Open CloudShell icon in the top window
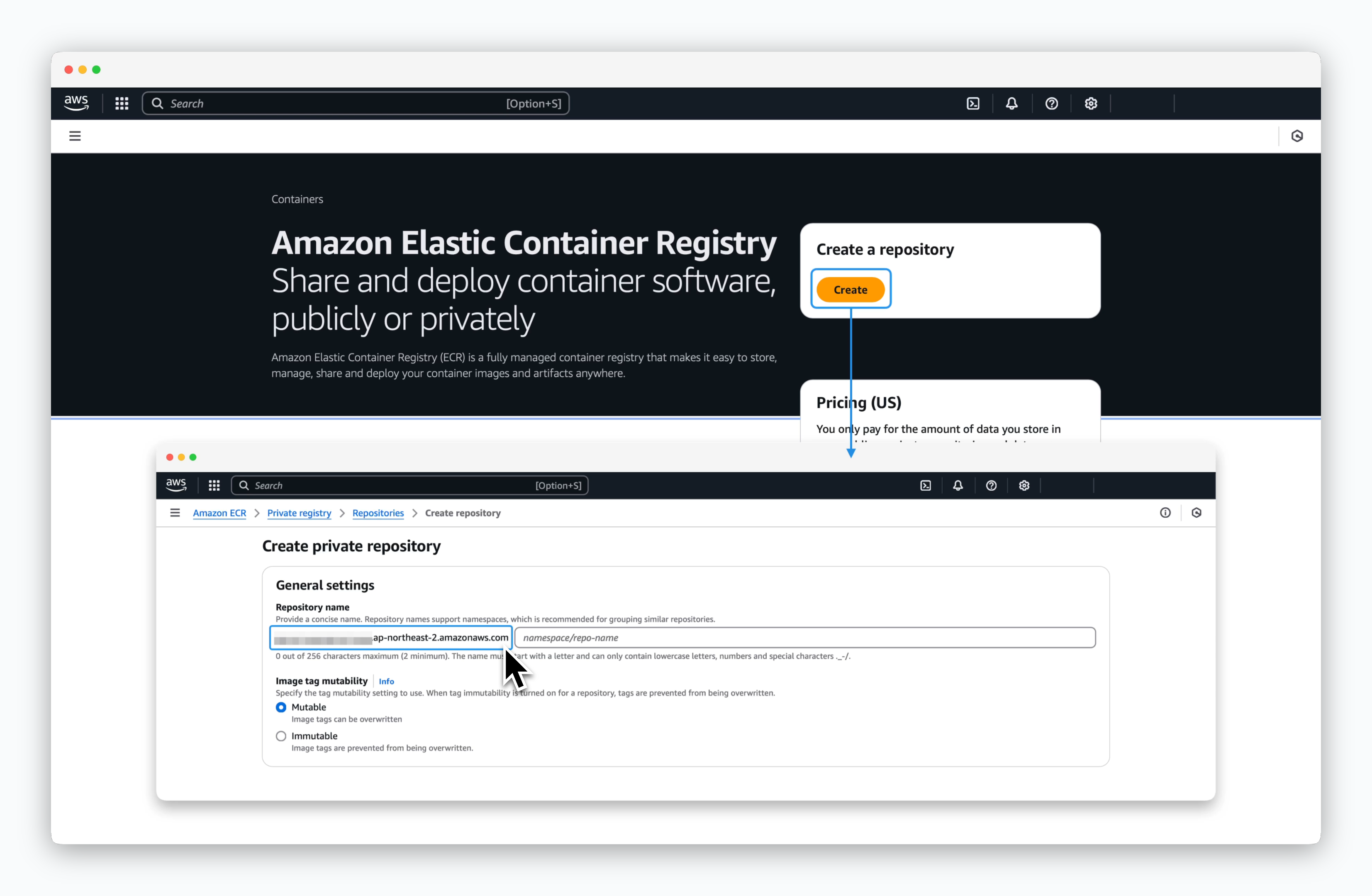Viewport: 1372px width, 896px height. 973,104
